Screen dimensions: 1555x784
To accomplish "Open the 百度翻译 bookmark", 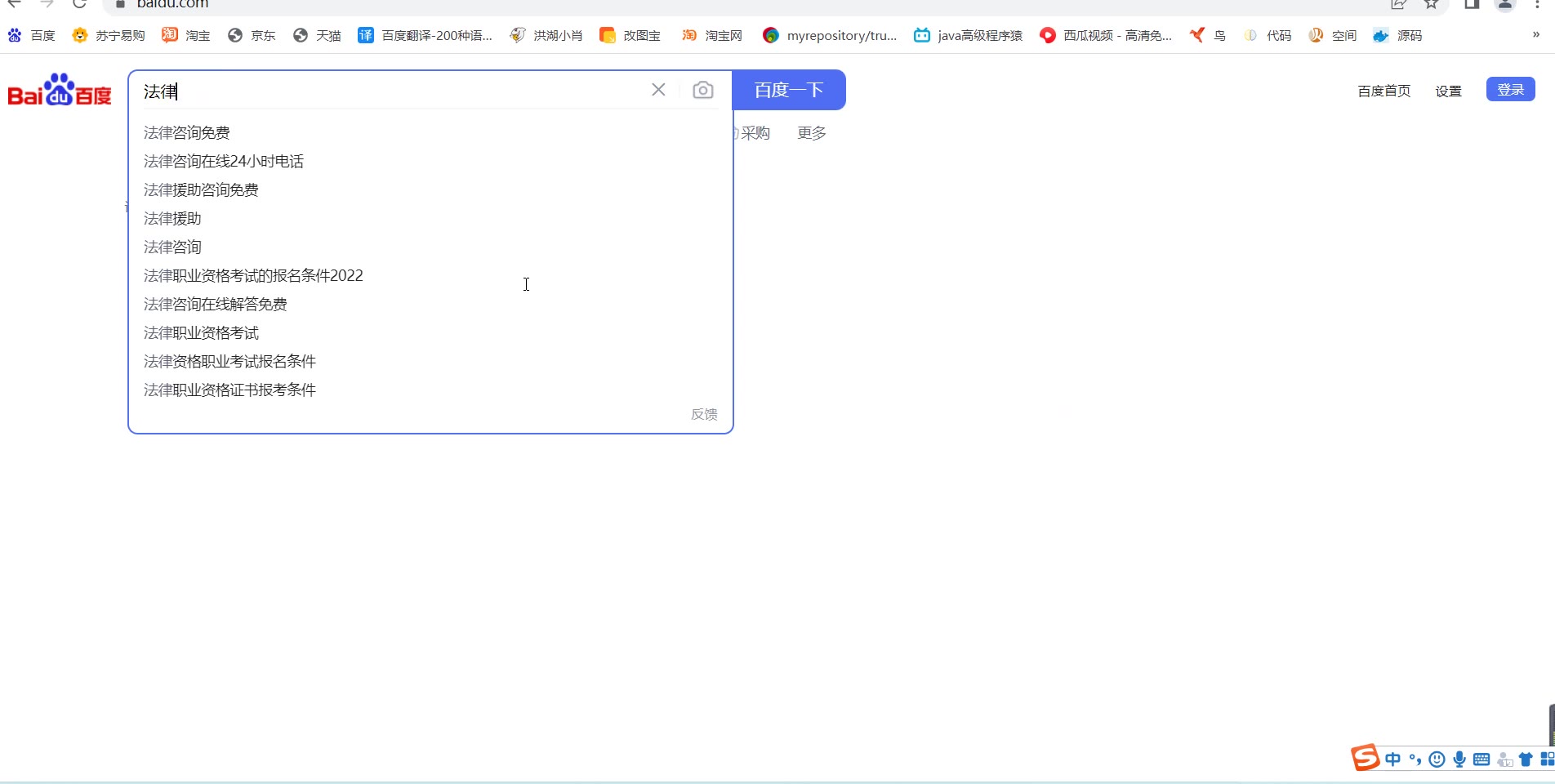I will [425, 35].
